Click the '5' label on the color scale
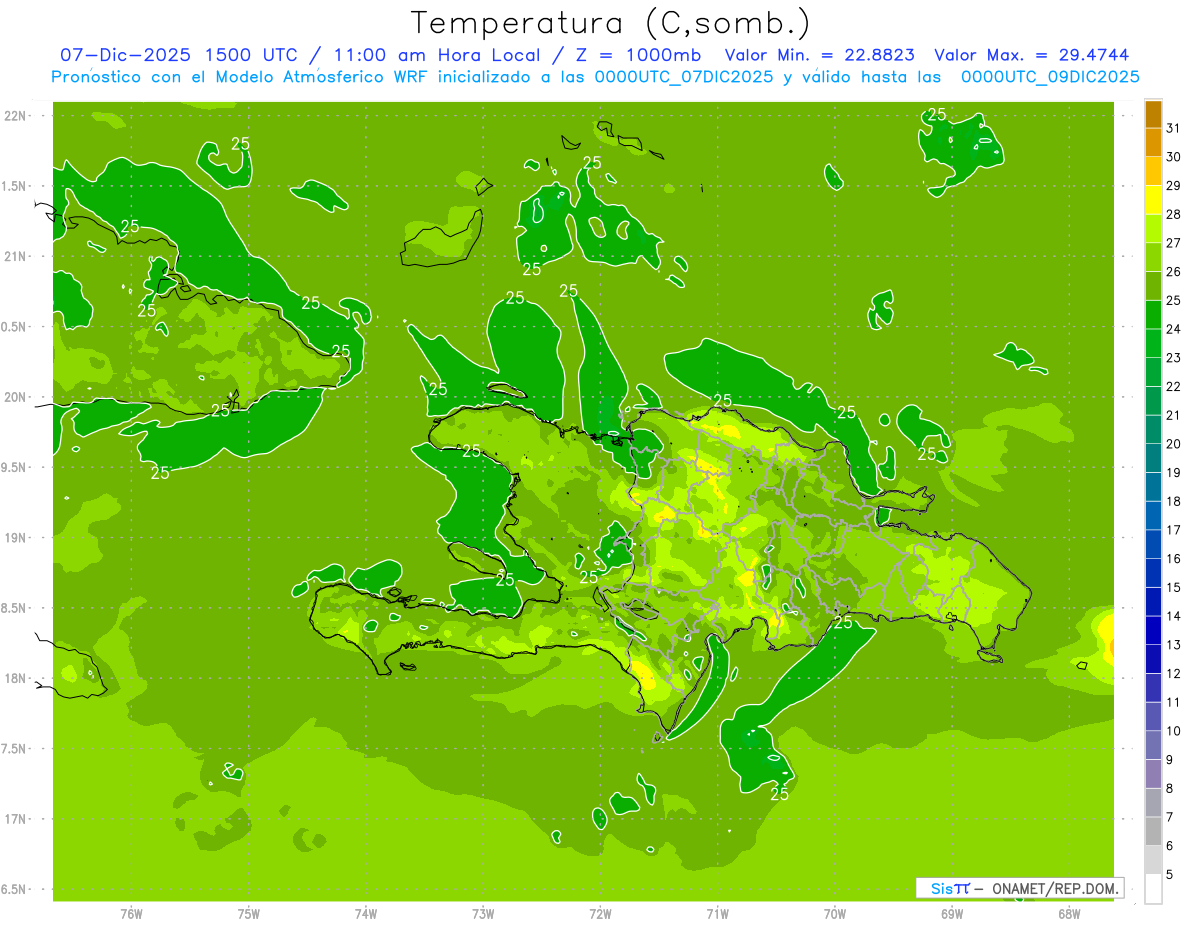1200x927 pixels. [1170, 876]
